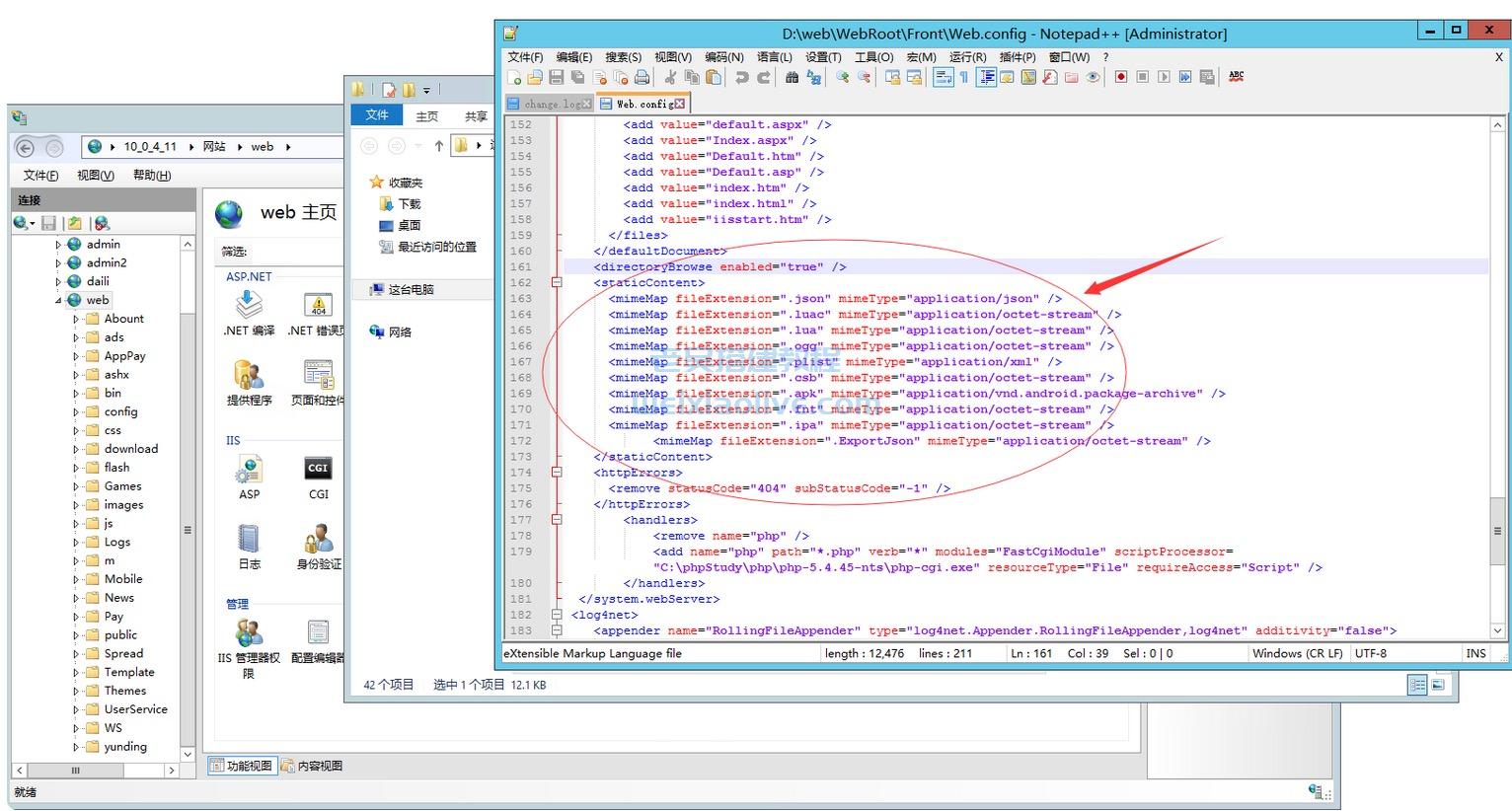Click the spell check ABC icon
The height and width of the screenshot is (811, 1512).
[1236, 77]
